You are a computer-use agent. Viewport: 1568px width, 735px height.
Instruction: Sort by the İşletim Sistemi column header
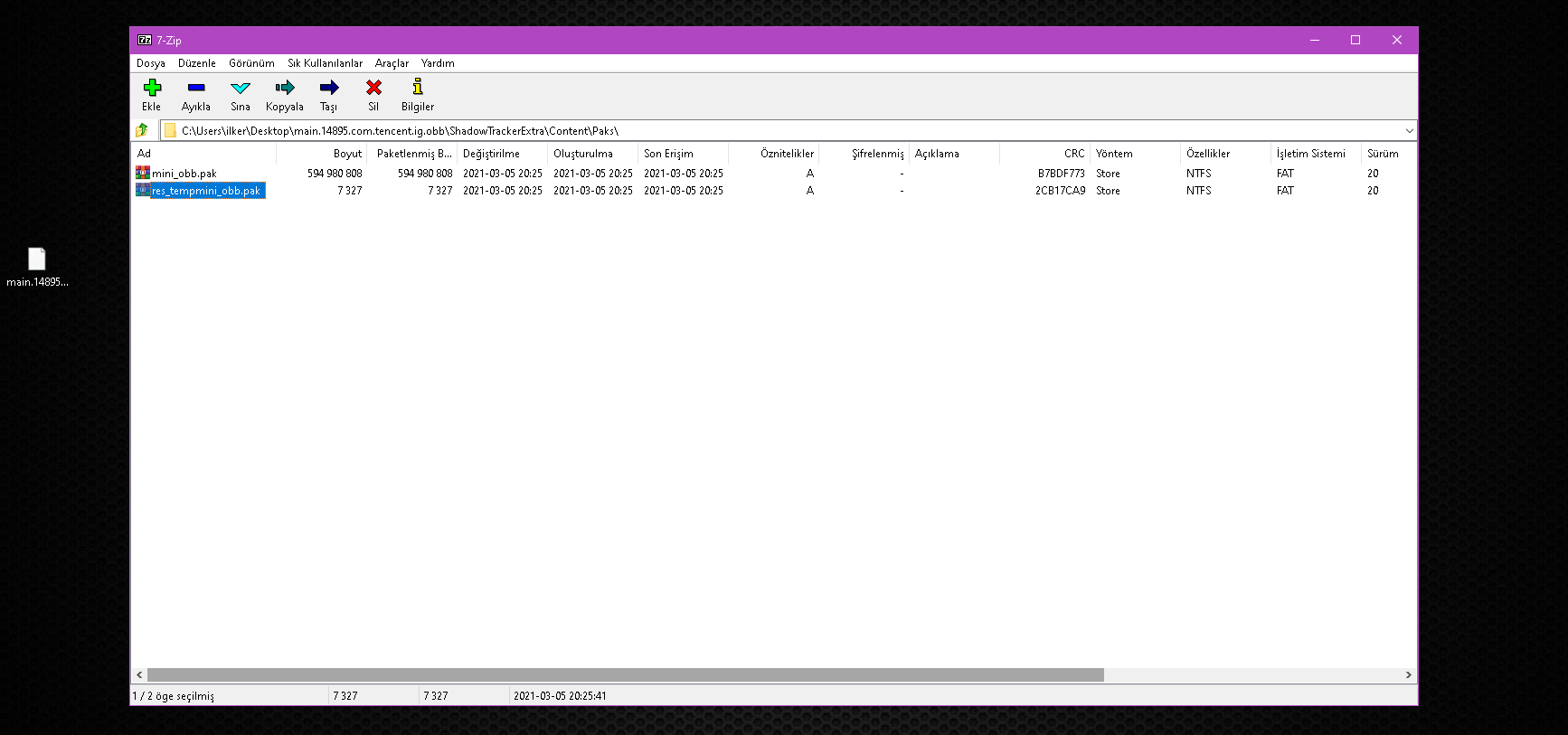1317,154
